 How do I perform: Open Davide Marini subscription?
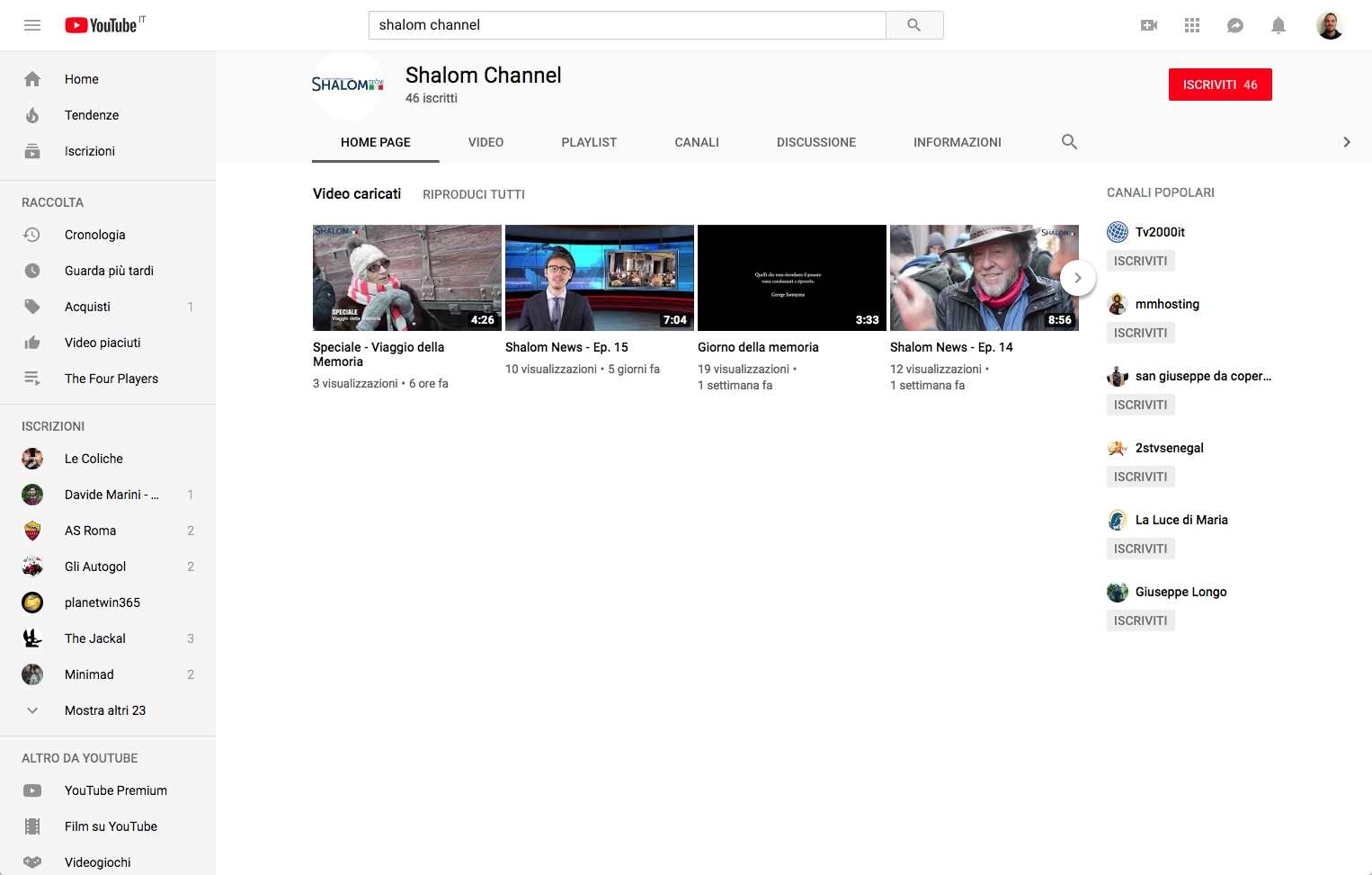tap(108, 495)
